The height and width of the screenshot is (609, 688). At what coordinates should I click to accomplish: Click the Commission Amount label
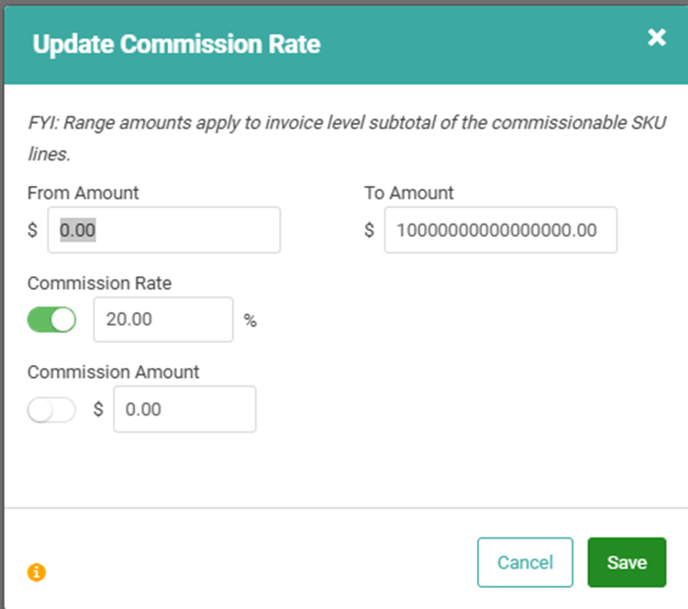click(113, 372)
